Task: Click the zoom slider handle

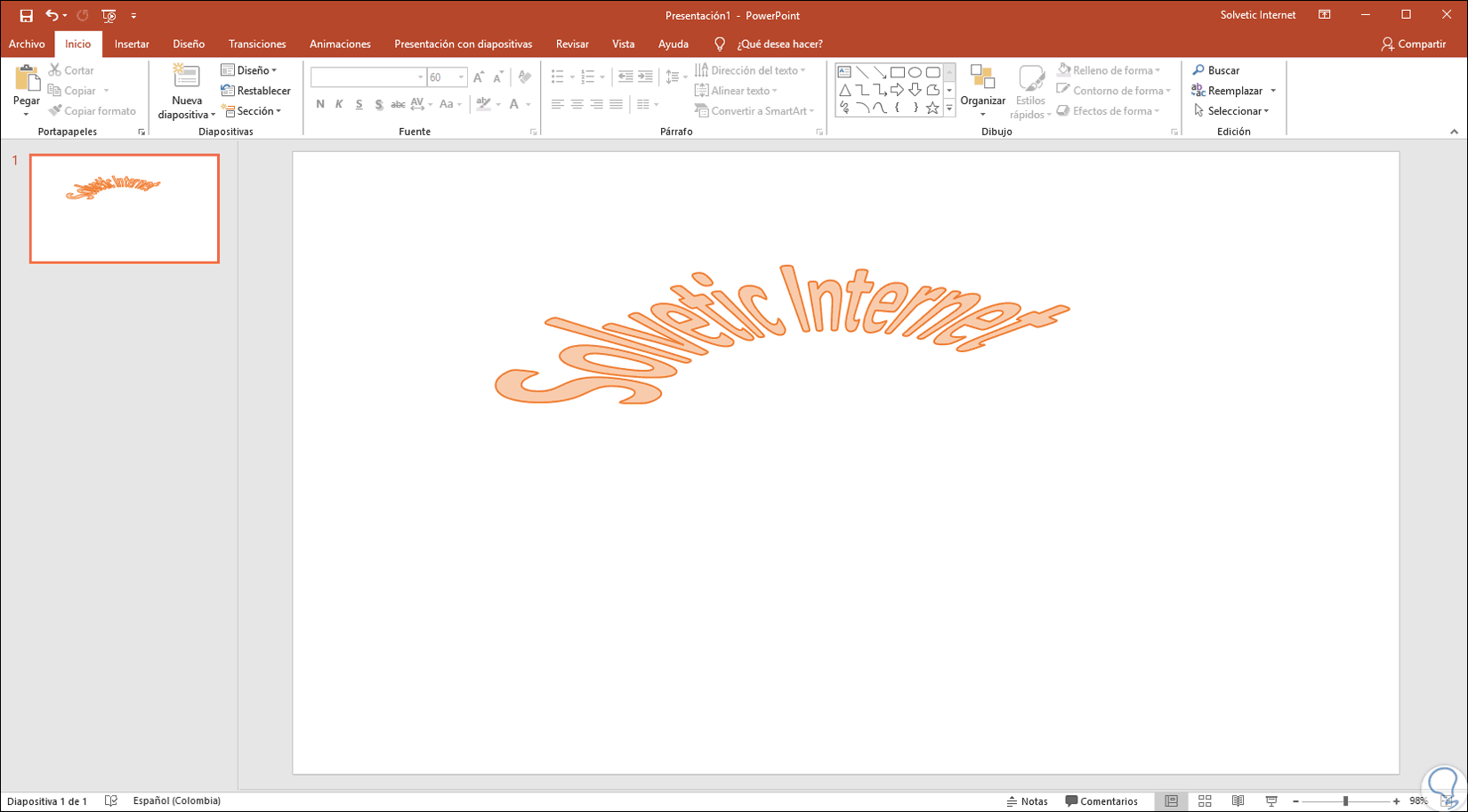Action: pos(1345,801)
